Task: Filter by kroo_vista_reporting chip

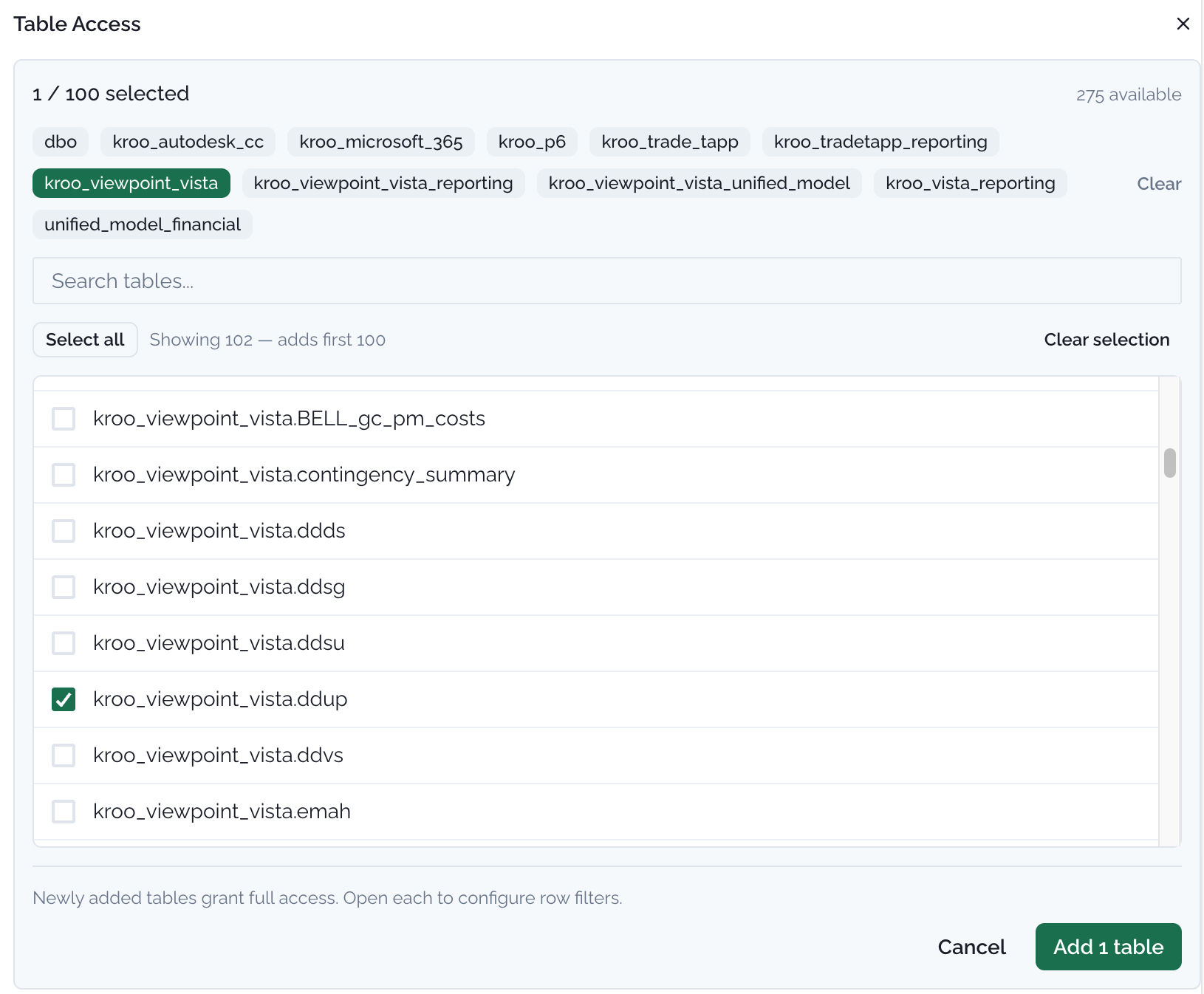Action: (971, 183)
